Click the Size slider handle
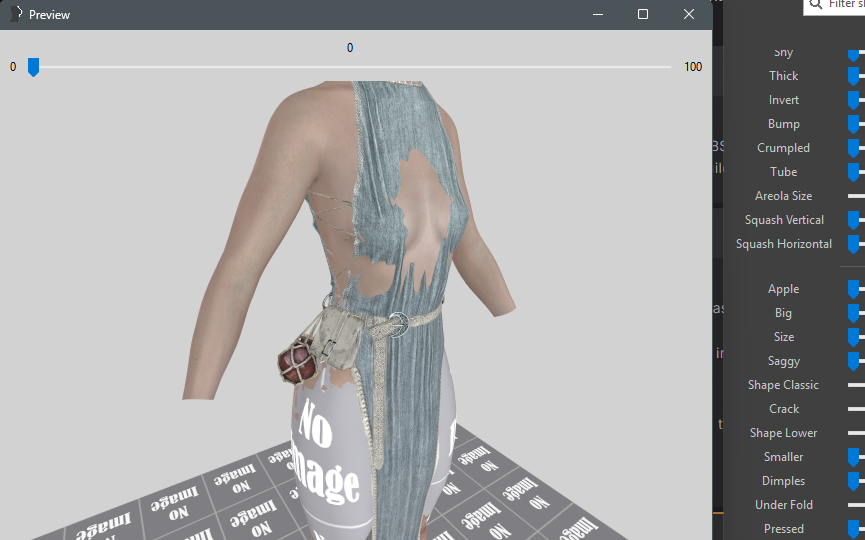865x540 pixels. pyautogui.click(x=853, y=337)
